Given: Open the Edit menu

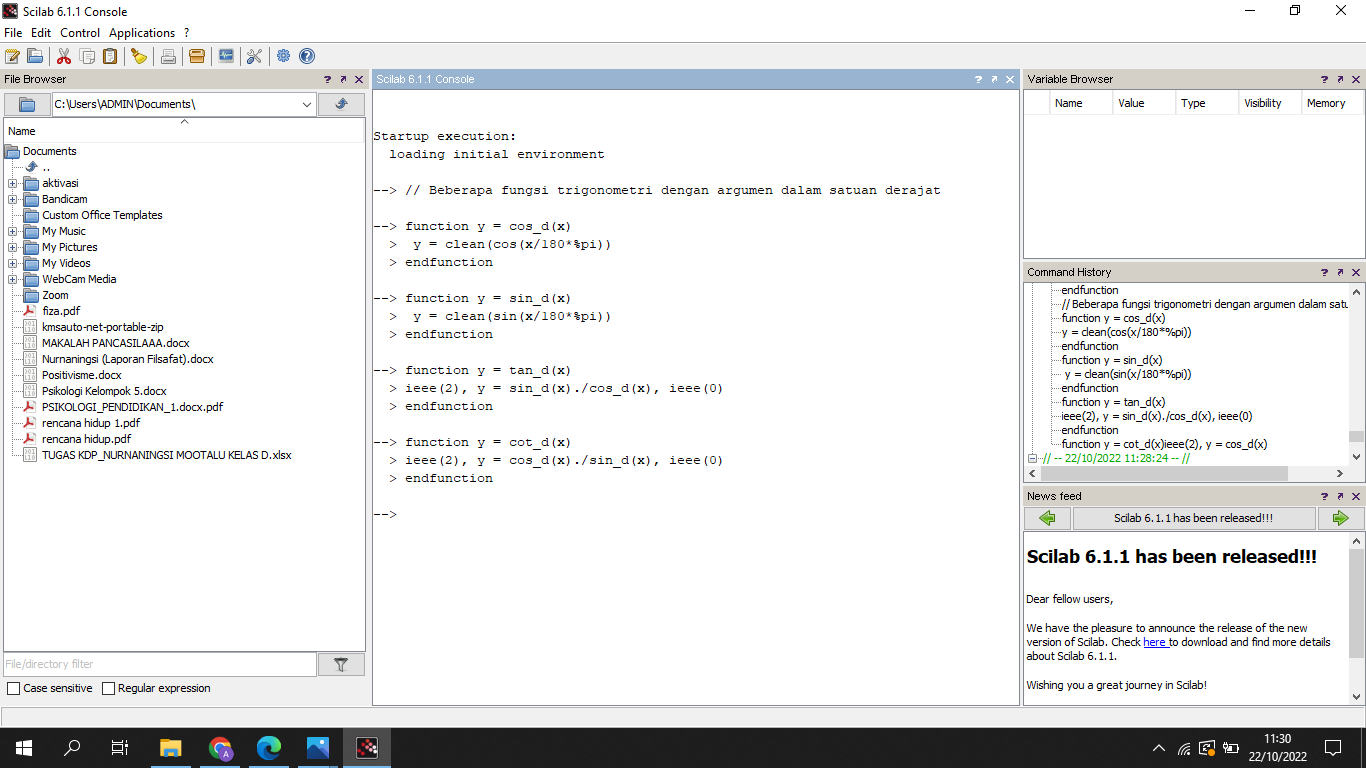Looking at the screenshot, I should point(41,33).
